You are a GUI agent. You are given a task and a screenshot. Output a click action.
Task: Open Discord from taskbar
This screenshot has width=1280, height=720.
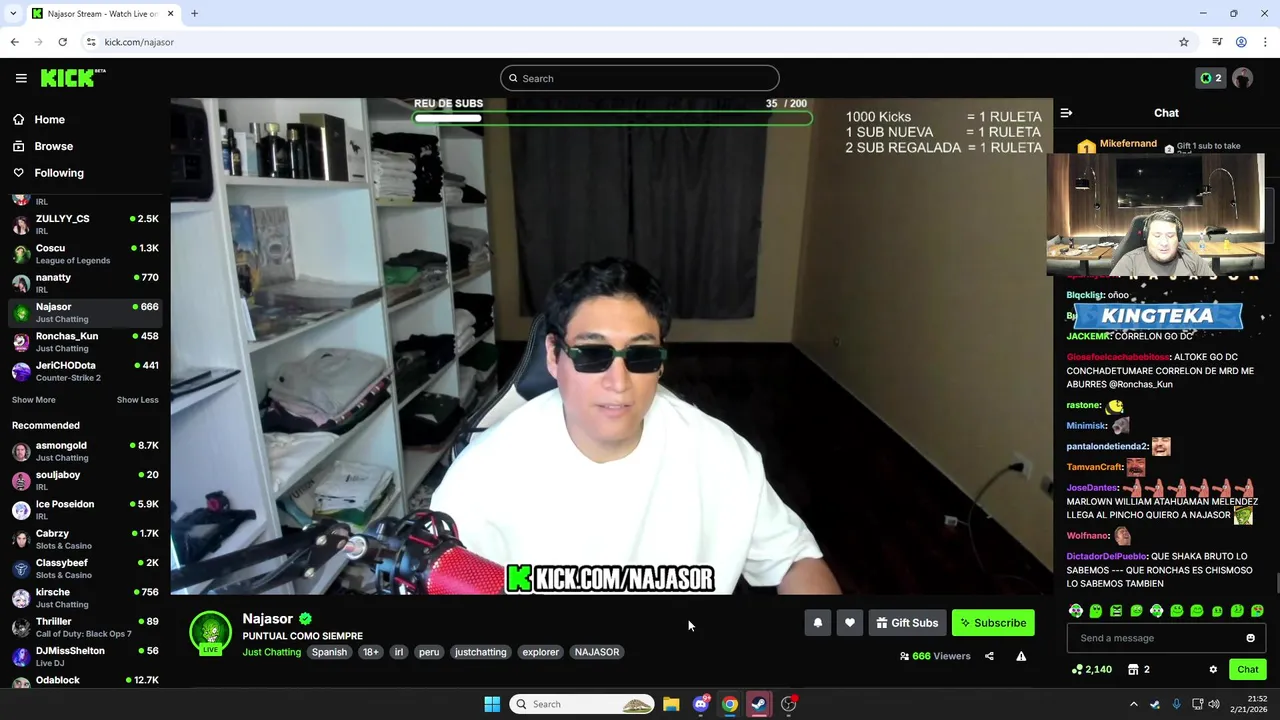(x=700, y=704)
